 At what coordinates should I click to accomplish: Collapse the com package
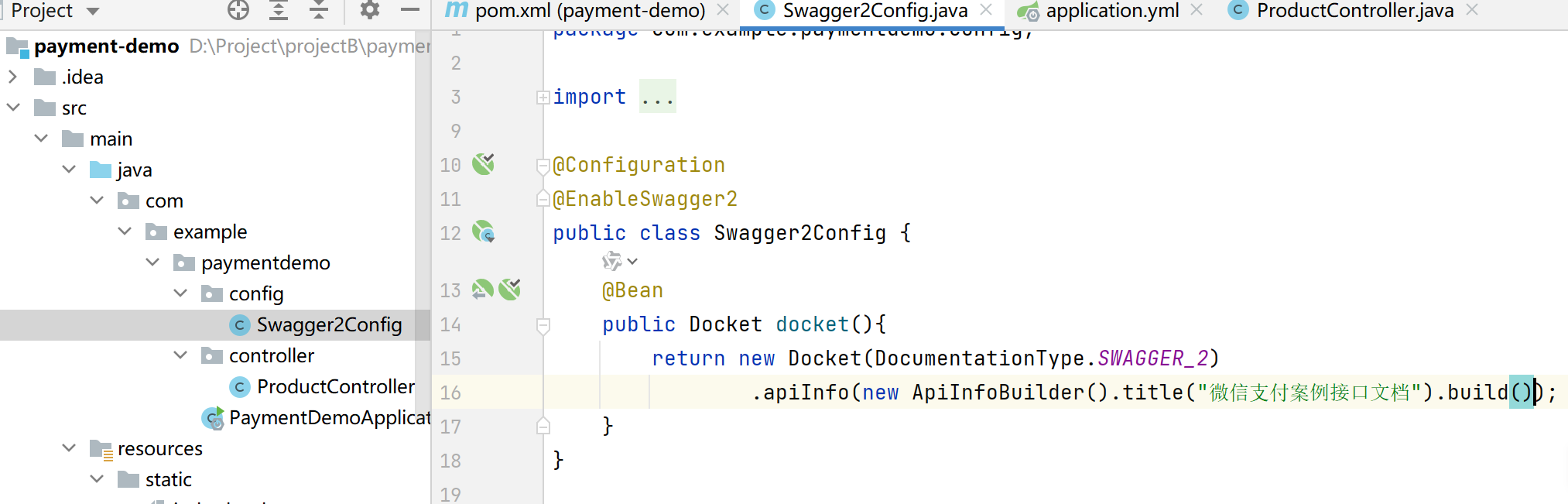tap(97, 201)
